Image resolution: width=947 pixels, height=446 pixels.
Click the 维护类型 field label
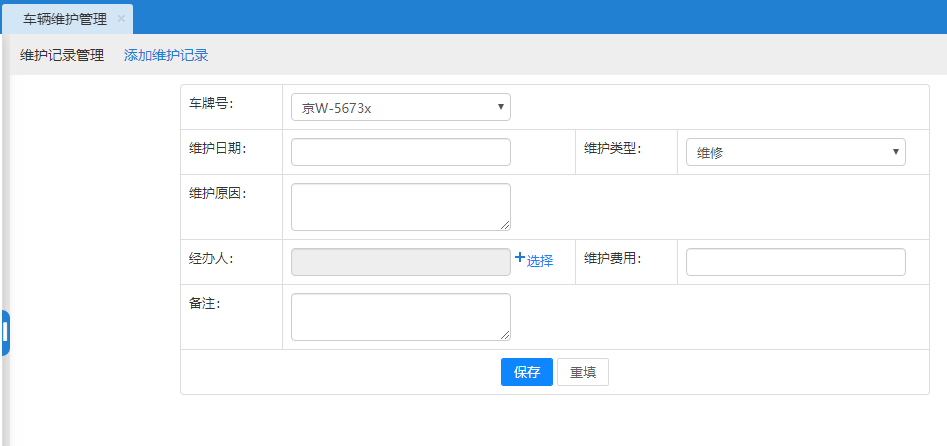click(612, 149)
